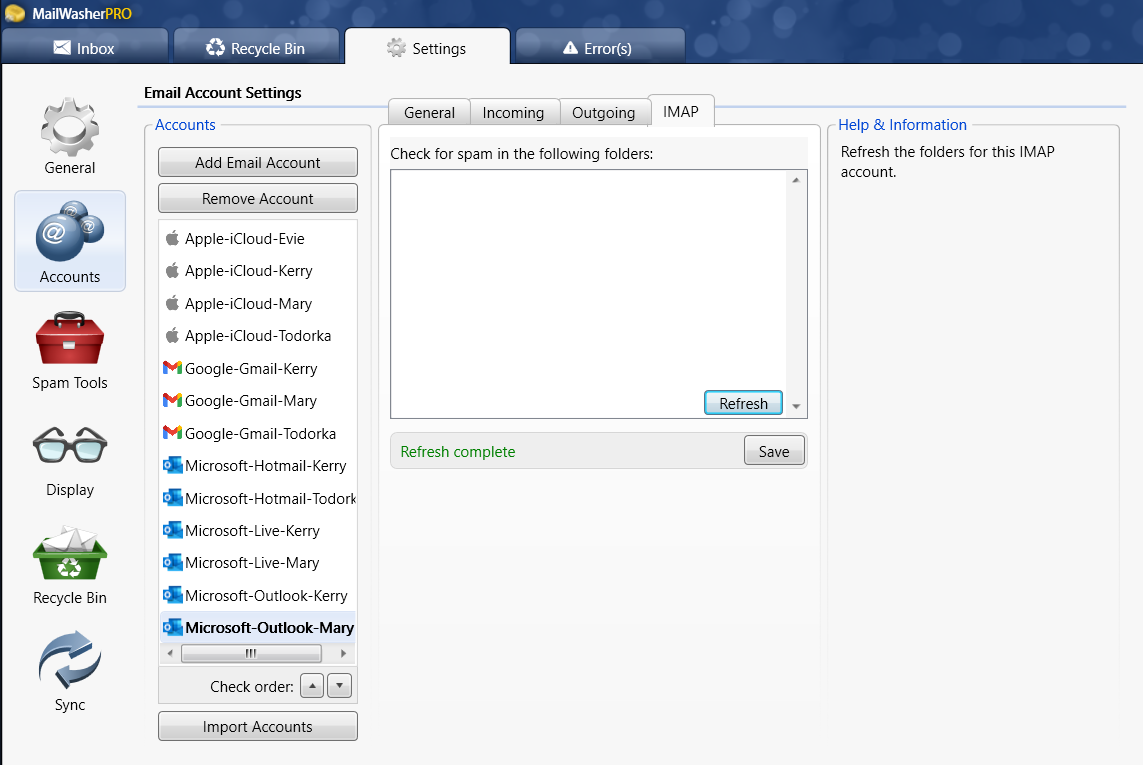Click accounts list scroll left arrow
The image size is (1143, 765).
[x=170, y=653]
